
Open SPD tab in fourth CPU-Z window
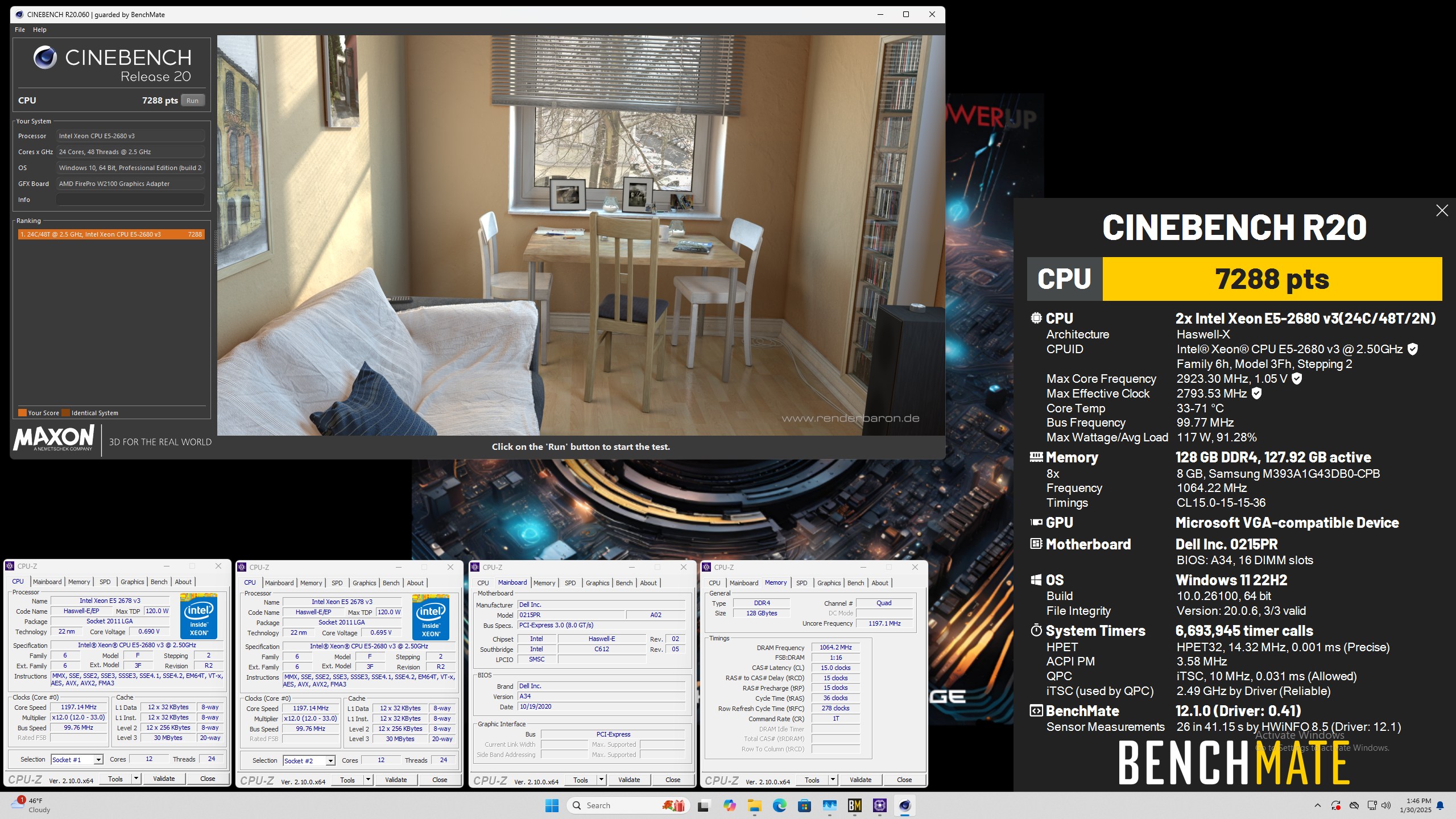pos(802,583)
